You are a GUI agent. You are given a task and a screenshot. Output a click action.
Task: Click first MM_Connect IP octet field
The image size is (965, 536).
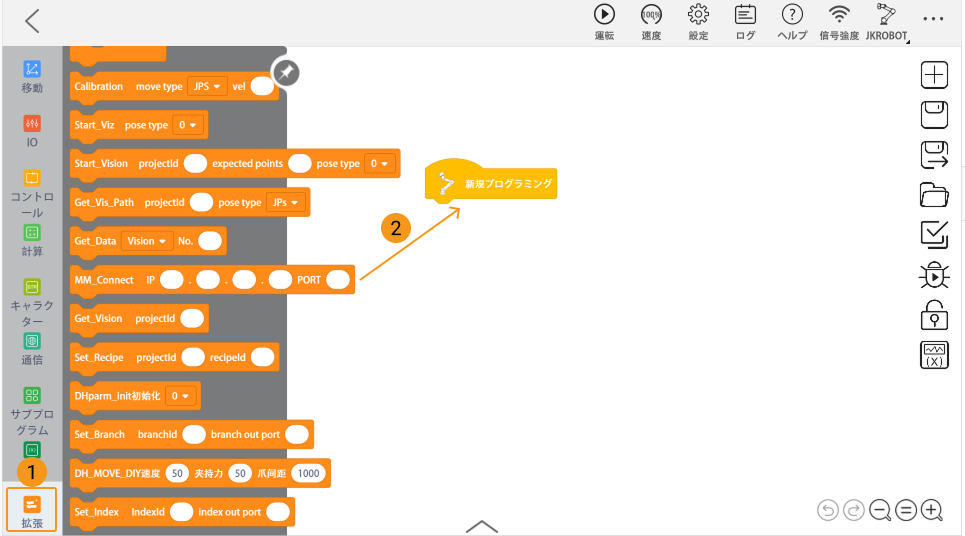click(x=172, y=280)
